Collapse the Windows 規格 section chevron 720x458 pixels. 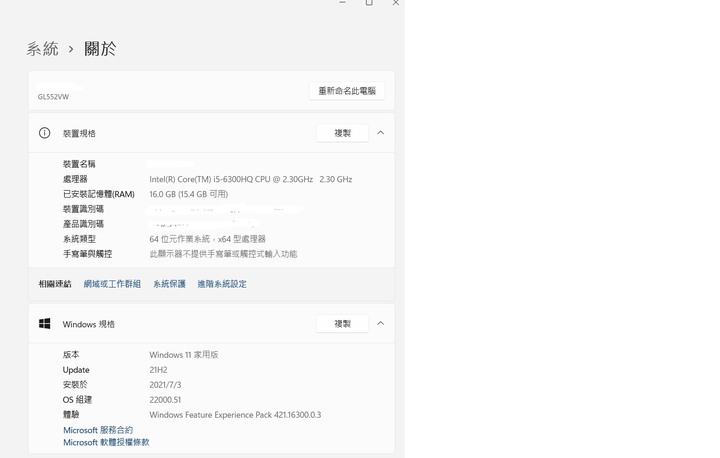(381, 323)
